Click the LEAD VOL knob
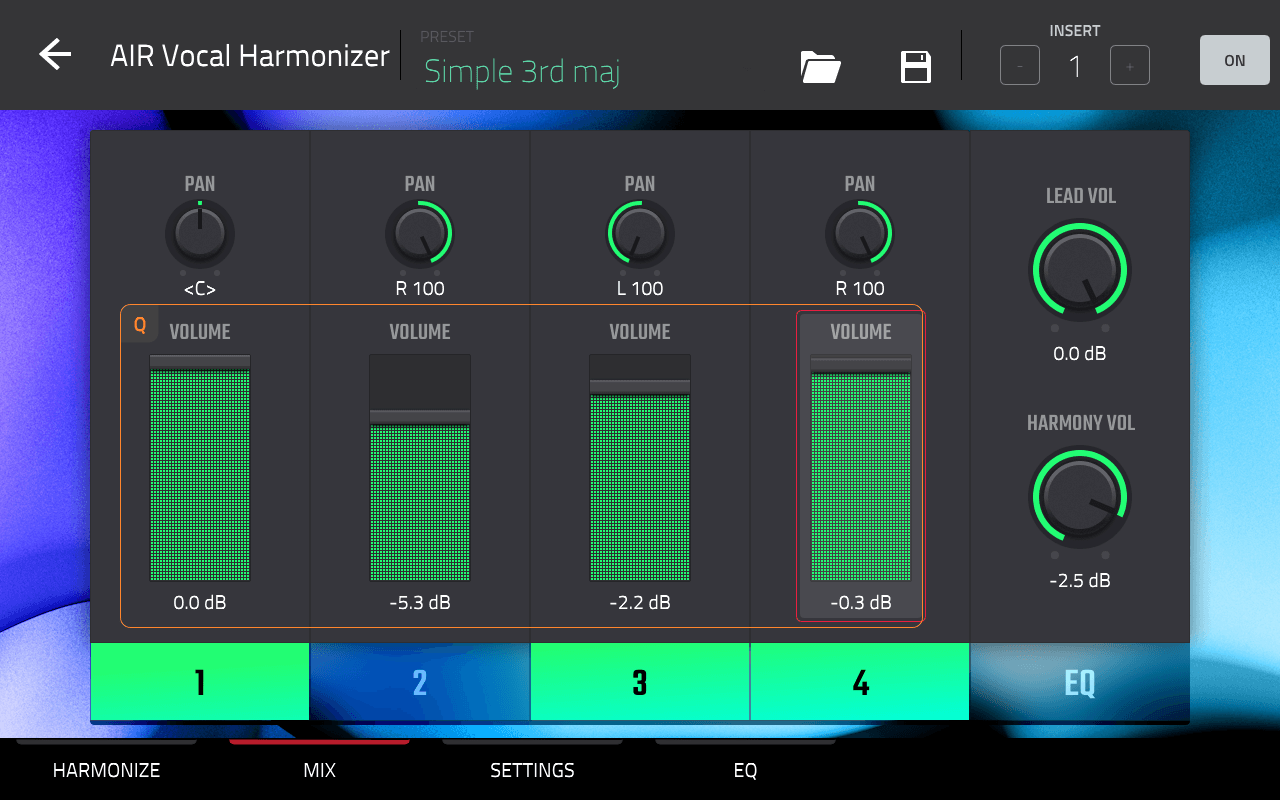This screenshot has width=1280, height=800. (x=1079, y=270)
